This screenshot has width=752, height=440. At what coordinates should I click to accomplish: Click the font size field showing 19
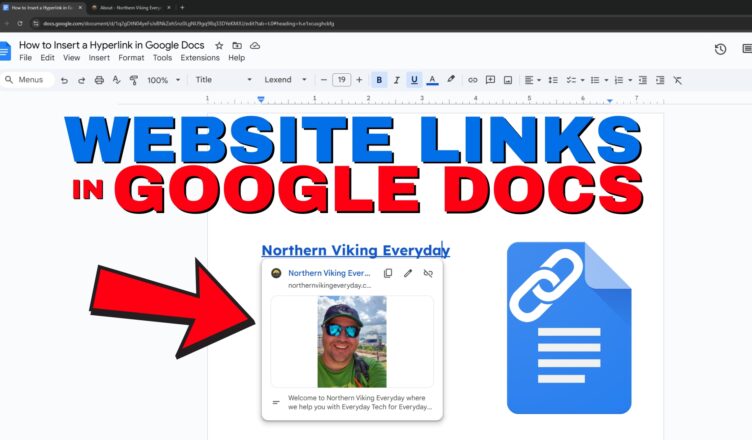341,80
